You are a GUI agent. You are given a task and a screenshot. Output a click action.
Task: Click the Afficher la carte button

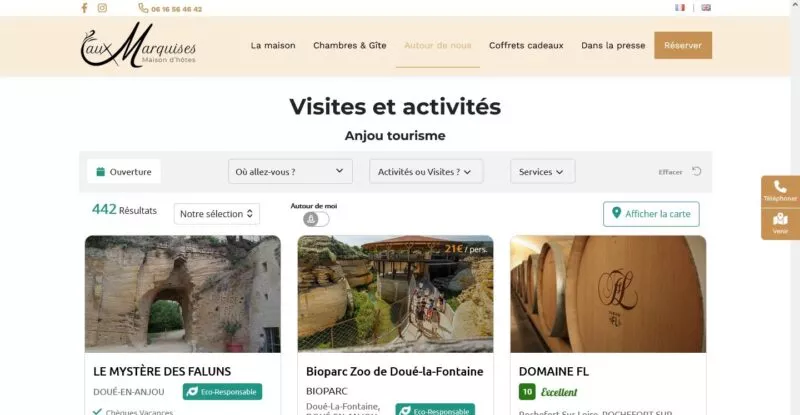tap(651, 214)
